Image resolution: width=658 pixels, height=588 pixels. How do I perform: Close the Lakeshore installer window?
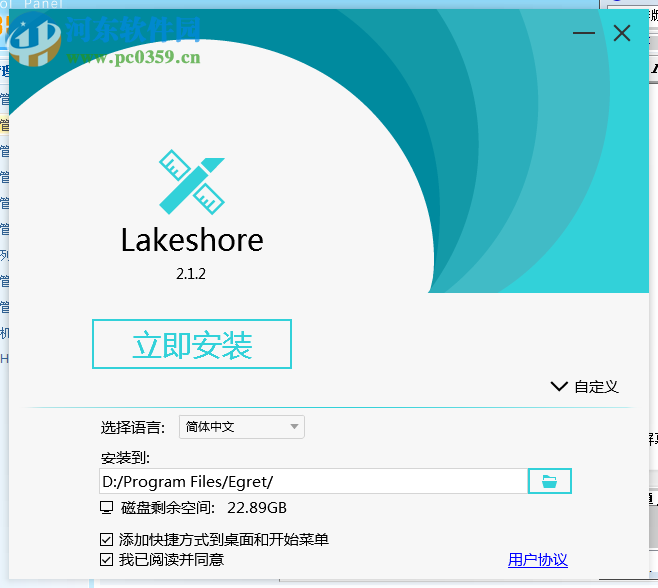point(621,33)
